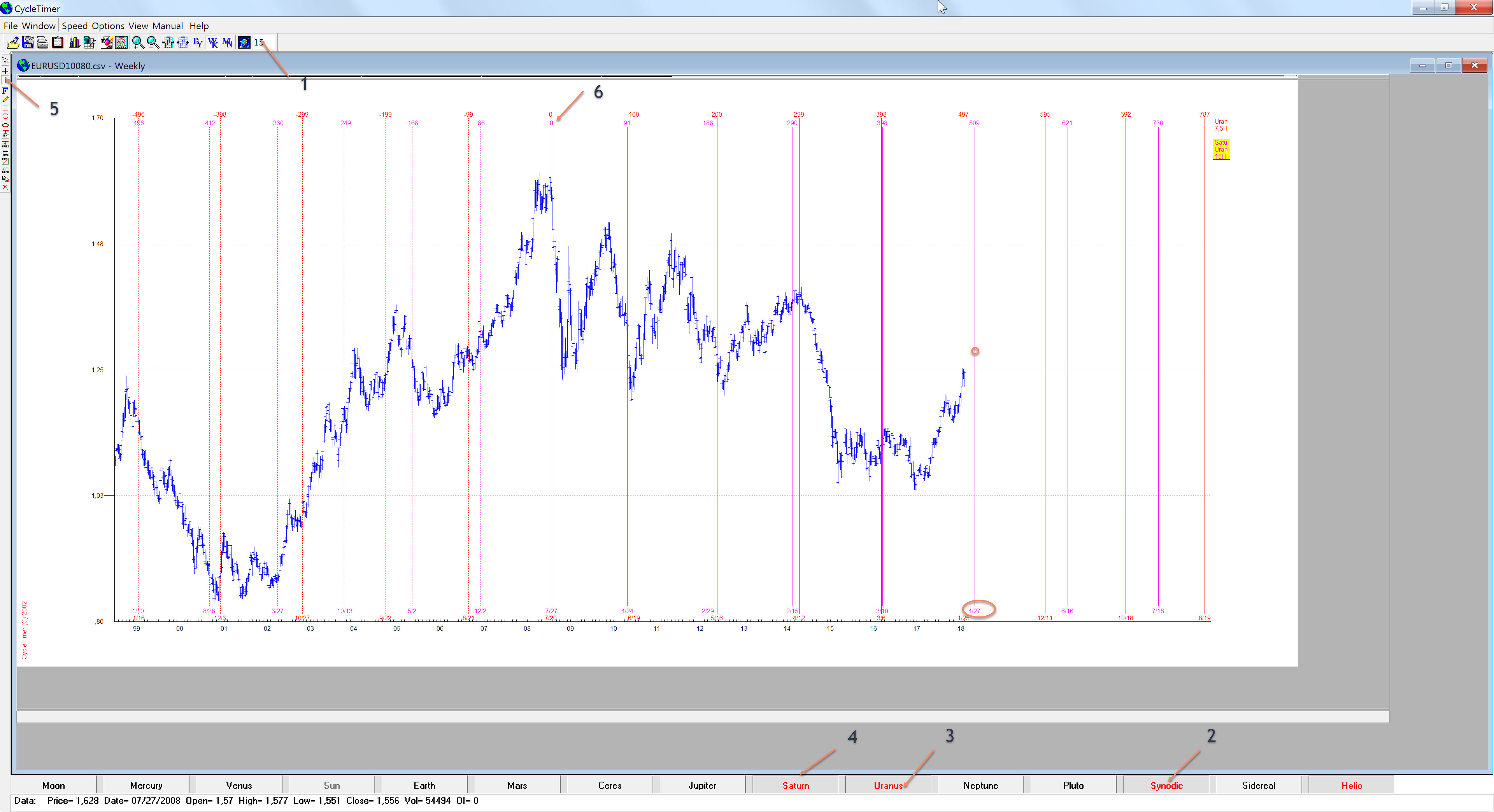The image size is (1494, 812).
Task: Open the File menu
Action: [x=11, y=26]
